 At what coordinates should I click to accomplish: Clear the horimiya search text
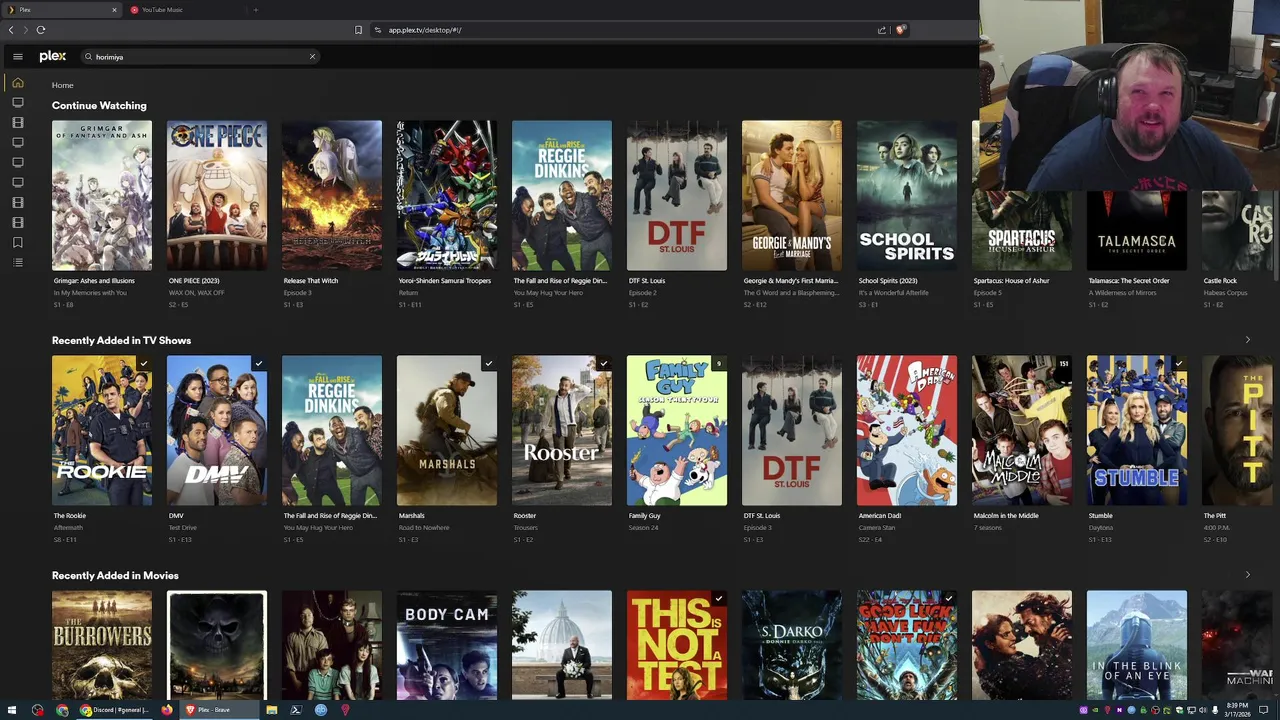[x=312, y=57]
